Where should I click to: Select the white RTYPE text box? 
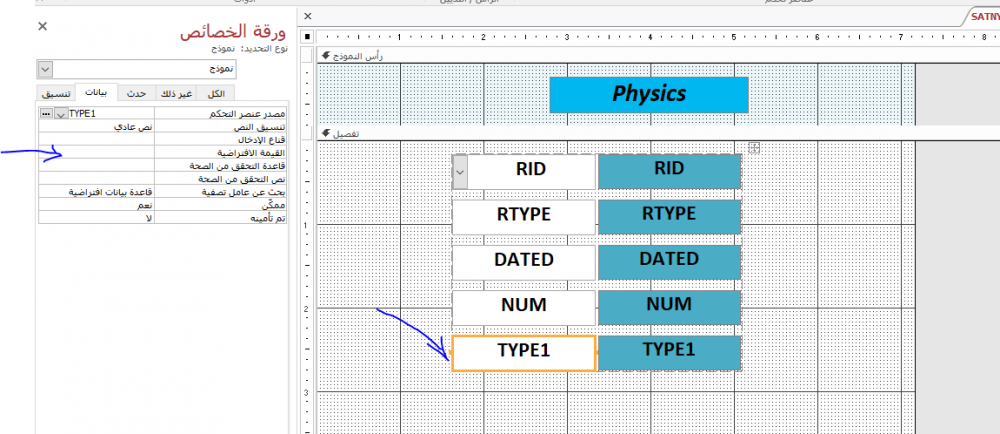tap(524, 217)
